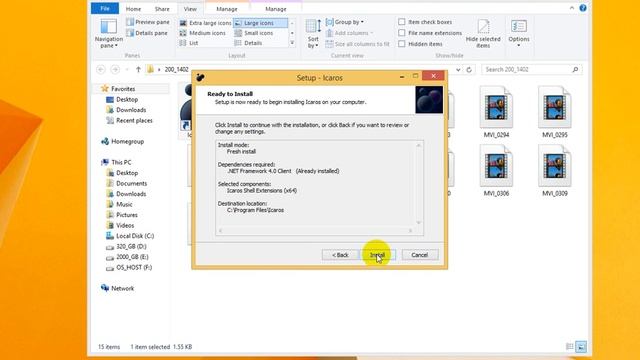640x360 pixels.
Task: Switch to List layout
Action: click(x=189, y=43)
